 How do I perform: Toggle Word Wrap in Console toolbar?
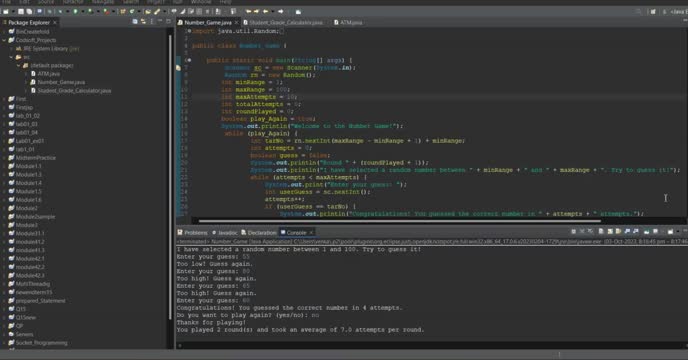pyautogui.click(x=618, y=231)
